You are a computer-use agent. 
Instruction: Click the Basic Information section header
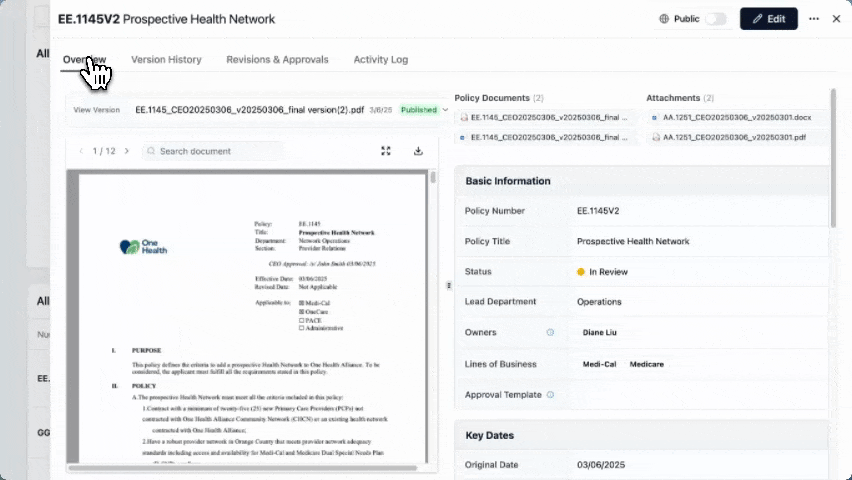tap(642, 181)
